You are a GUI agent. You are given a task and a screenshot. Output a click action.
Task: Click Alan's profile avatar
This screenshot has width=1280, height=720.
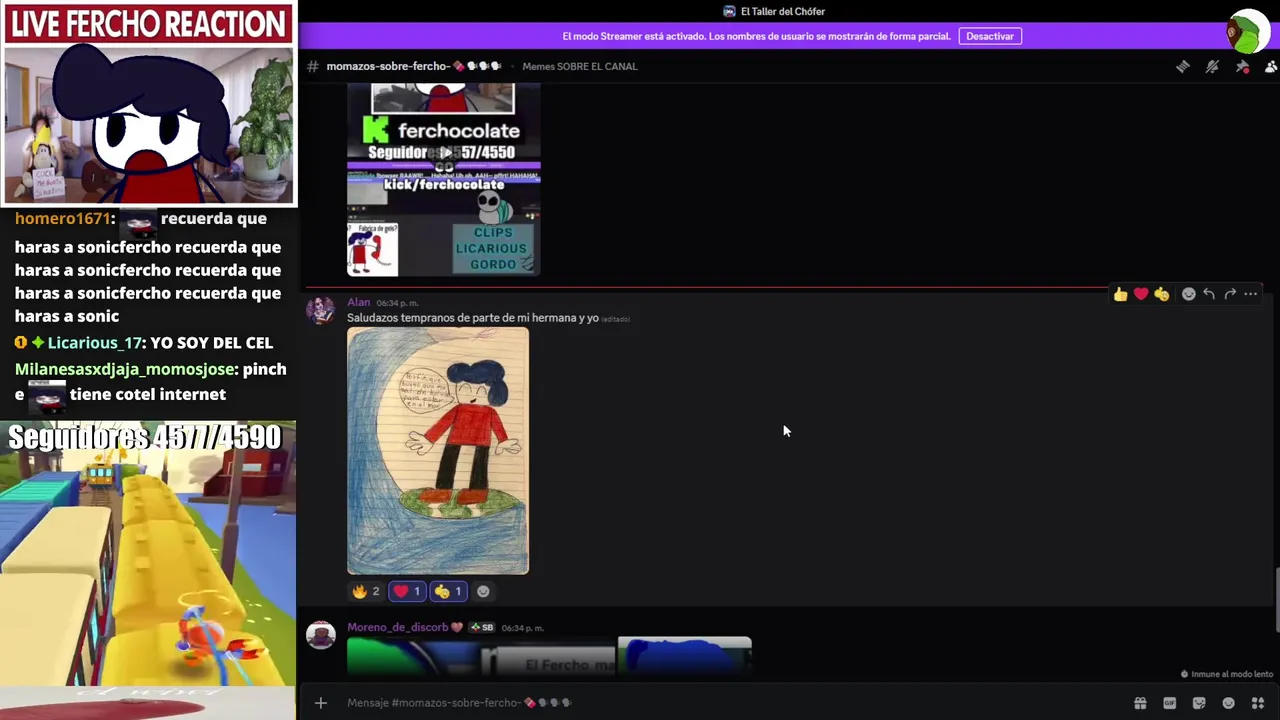(320, 311)
